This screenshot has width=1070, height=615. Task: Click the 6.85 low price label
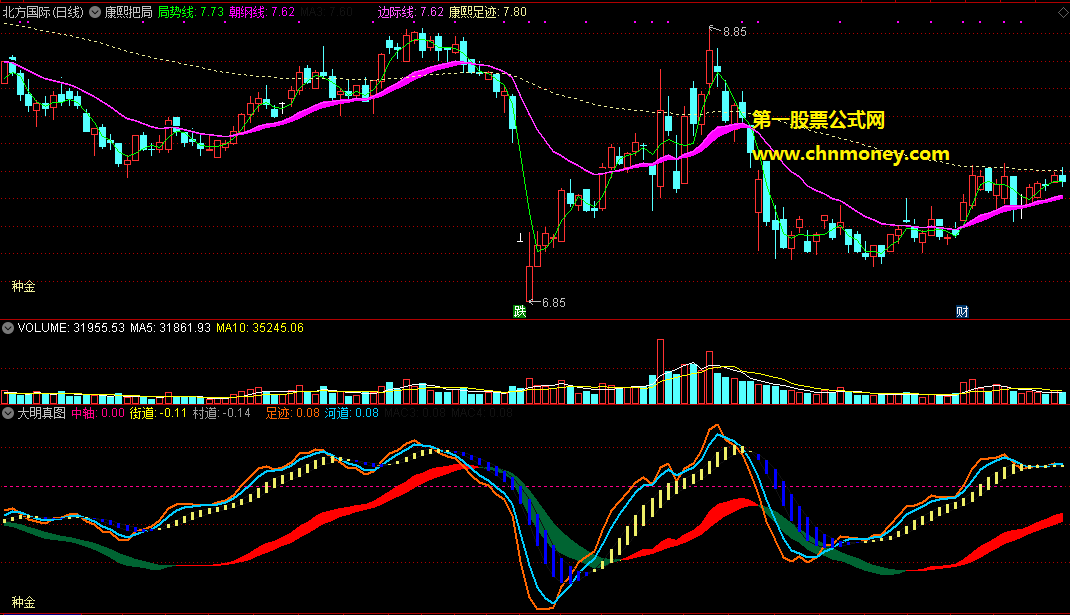553,302
